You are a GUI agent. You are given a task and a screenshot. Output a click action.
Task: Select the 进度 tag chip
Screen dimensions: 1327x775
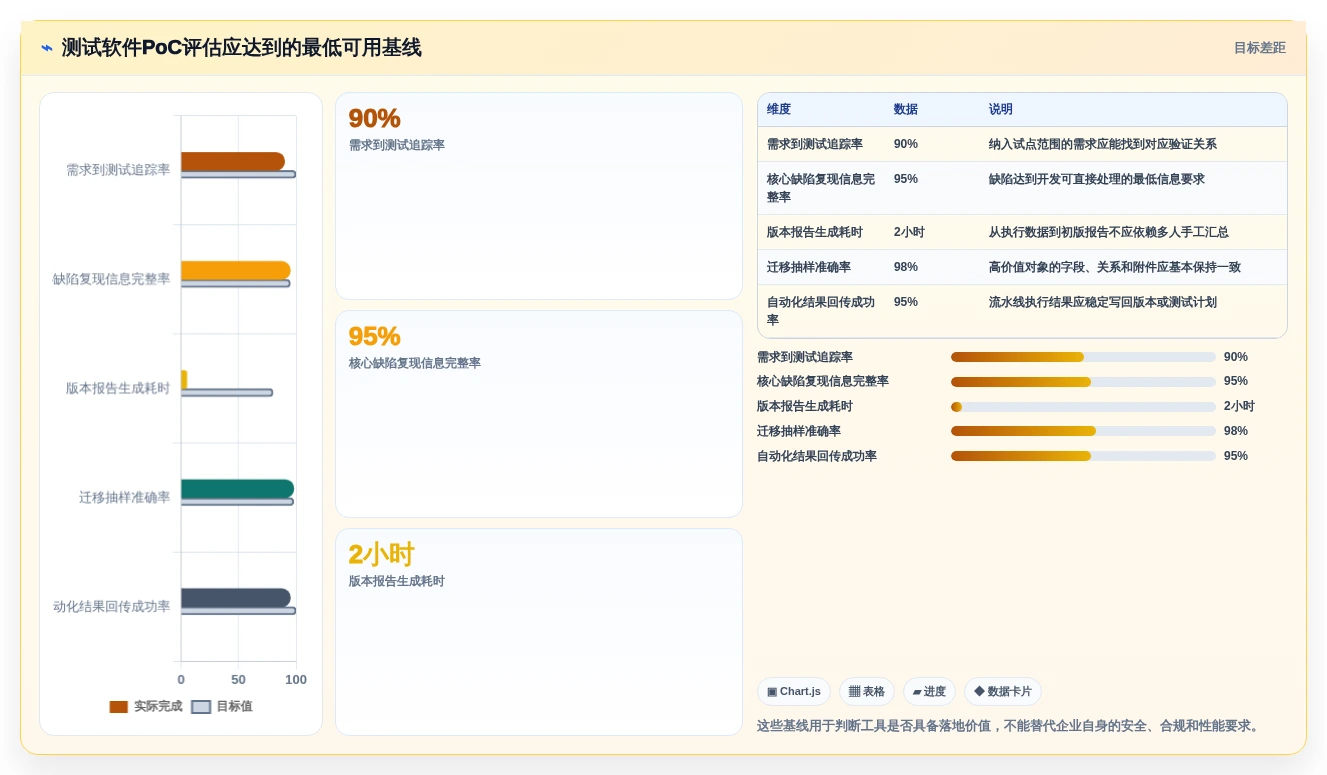(x=929, y=691)
